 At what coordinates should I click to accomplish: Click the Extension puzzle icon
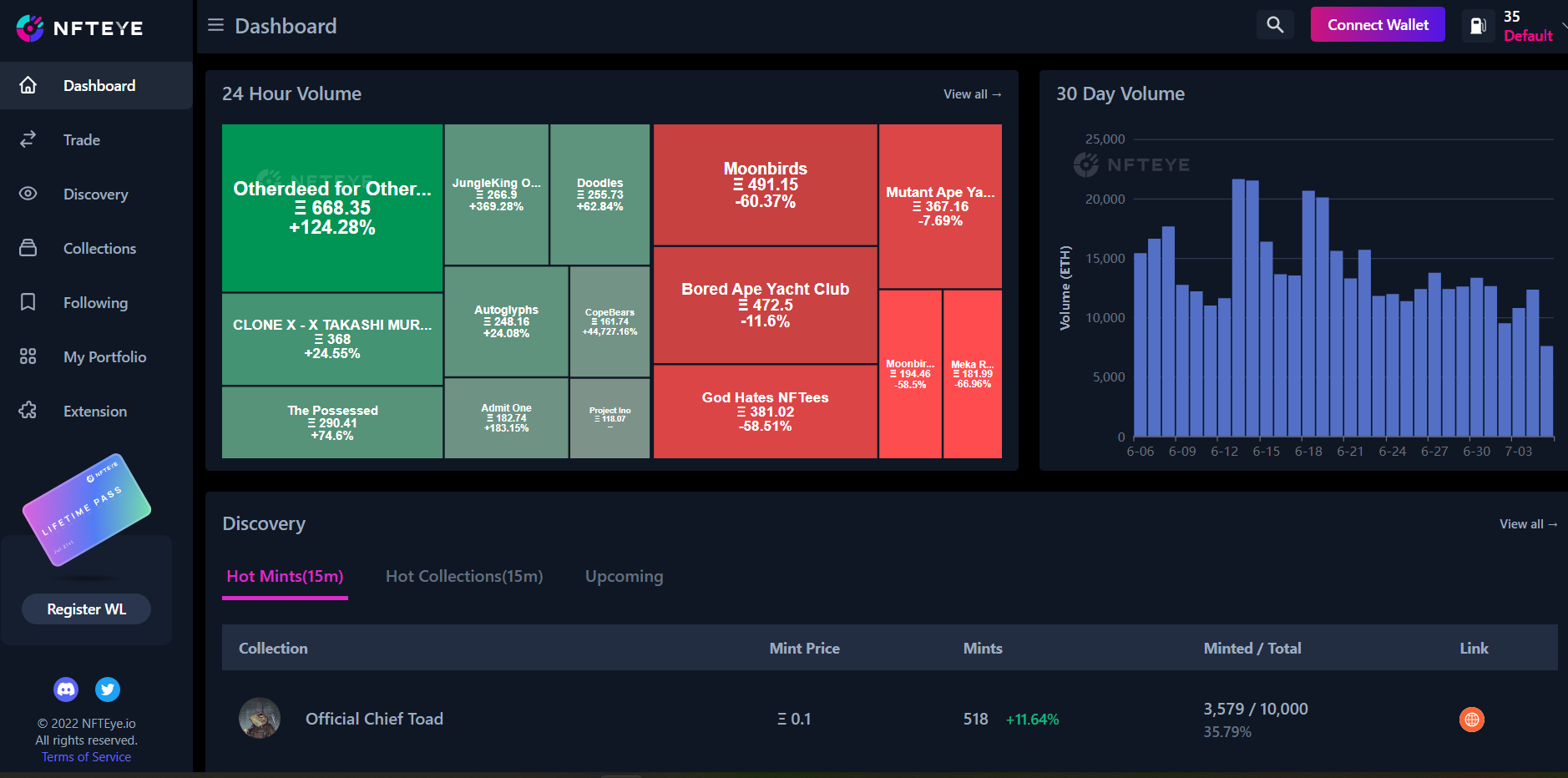(28, 411)
